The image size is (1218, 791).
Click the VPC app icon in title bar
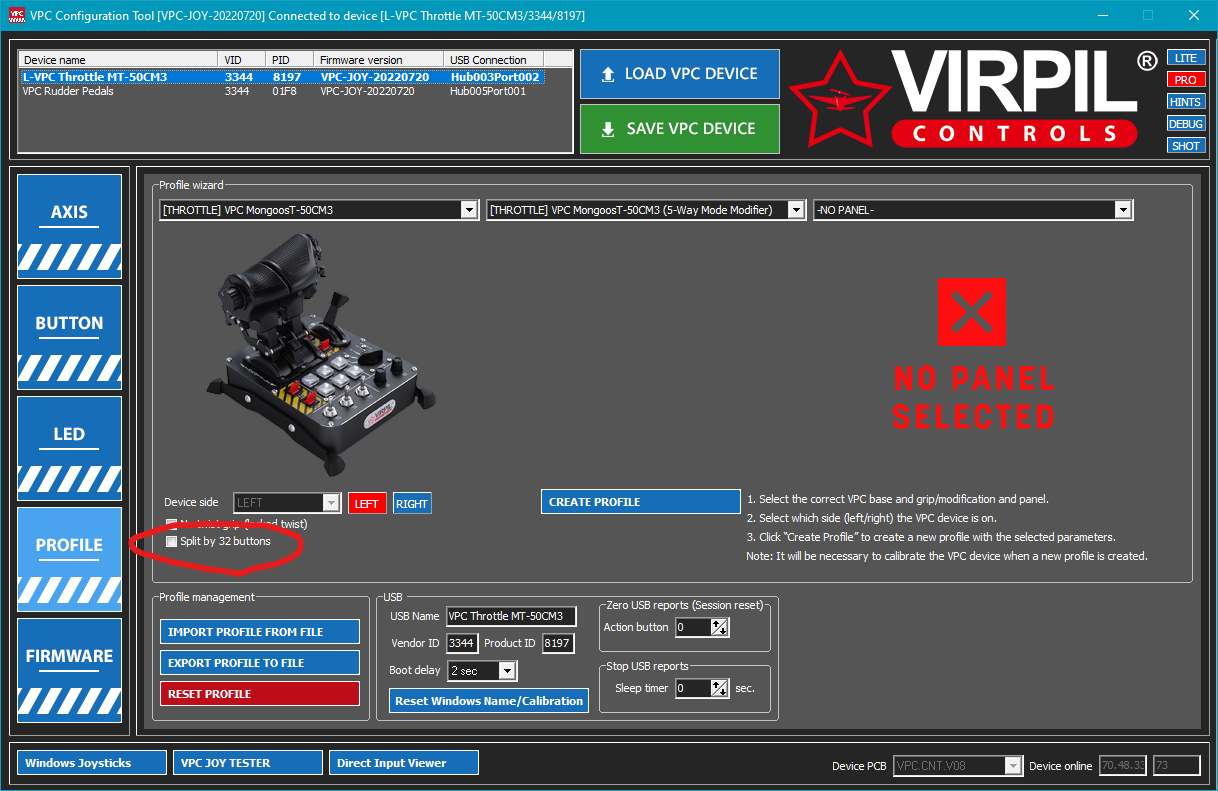pyautogui.click(x=15, y=15)
